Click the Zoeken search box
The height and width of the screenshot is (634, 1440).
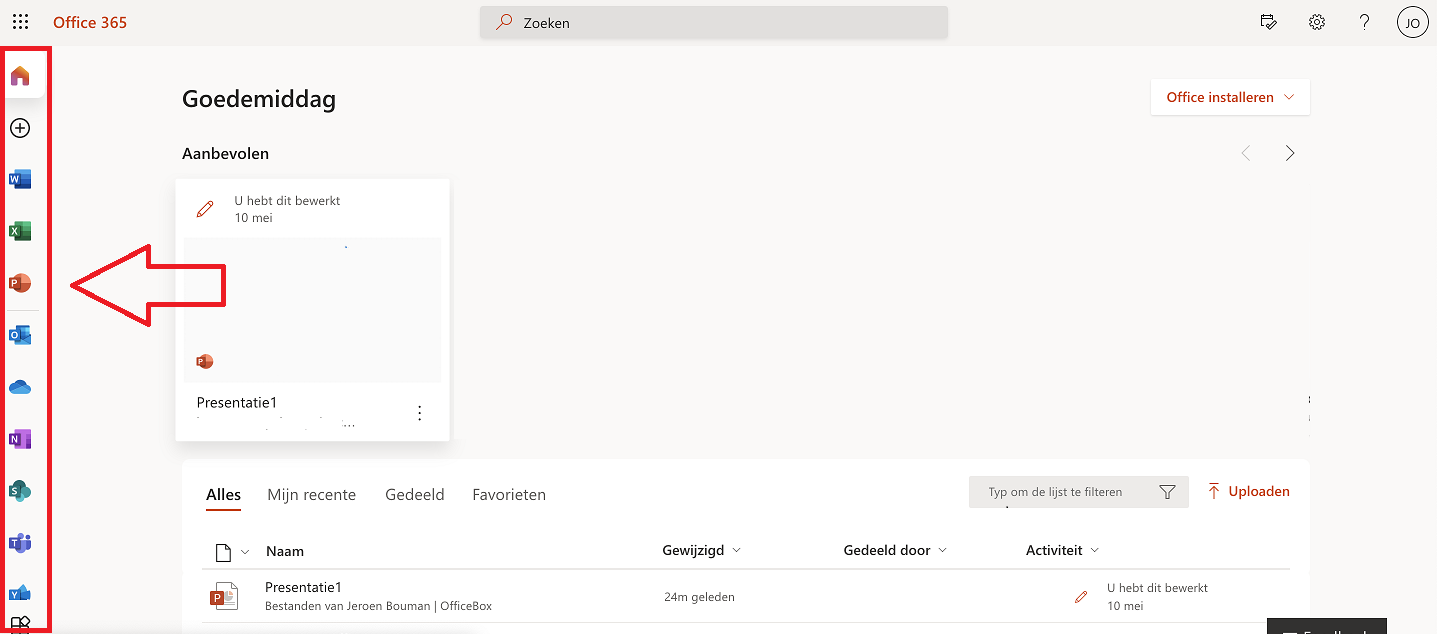coord(714,22)
